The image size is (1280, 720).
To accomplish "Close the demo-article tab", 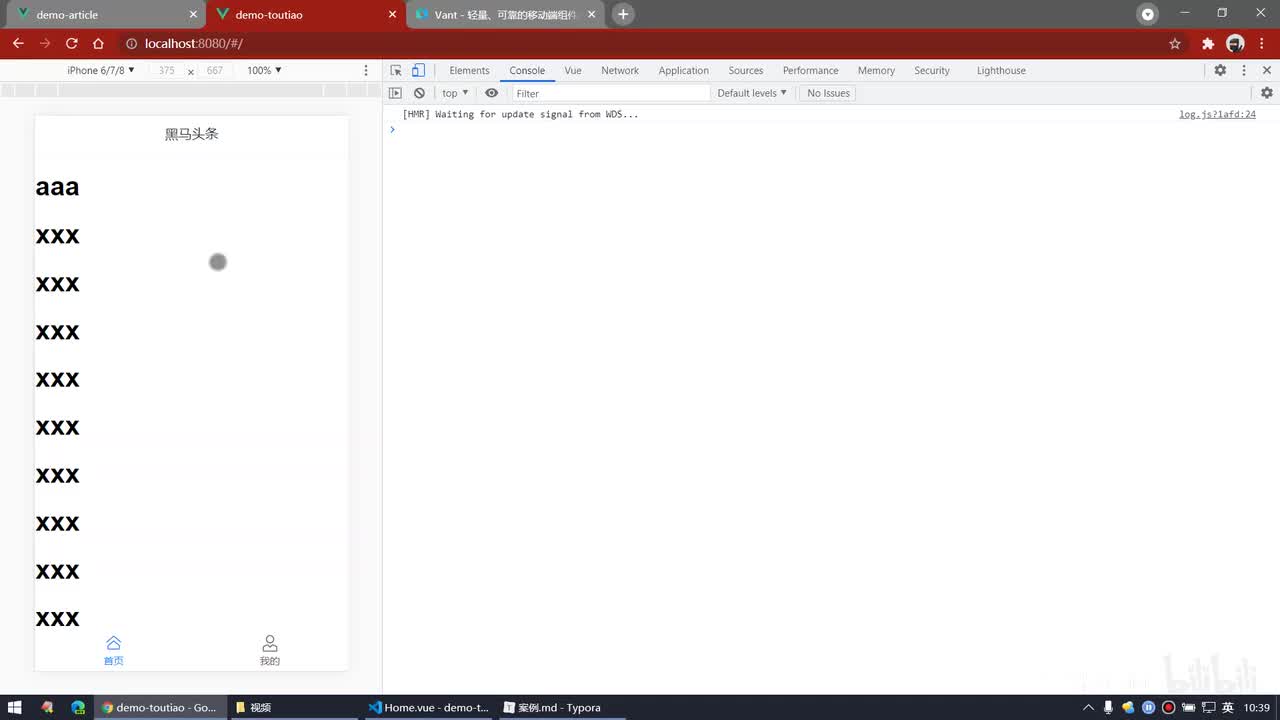I will 193,15.
